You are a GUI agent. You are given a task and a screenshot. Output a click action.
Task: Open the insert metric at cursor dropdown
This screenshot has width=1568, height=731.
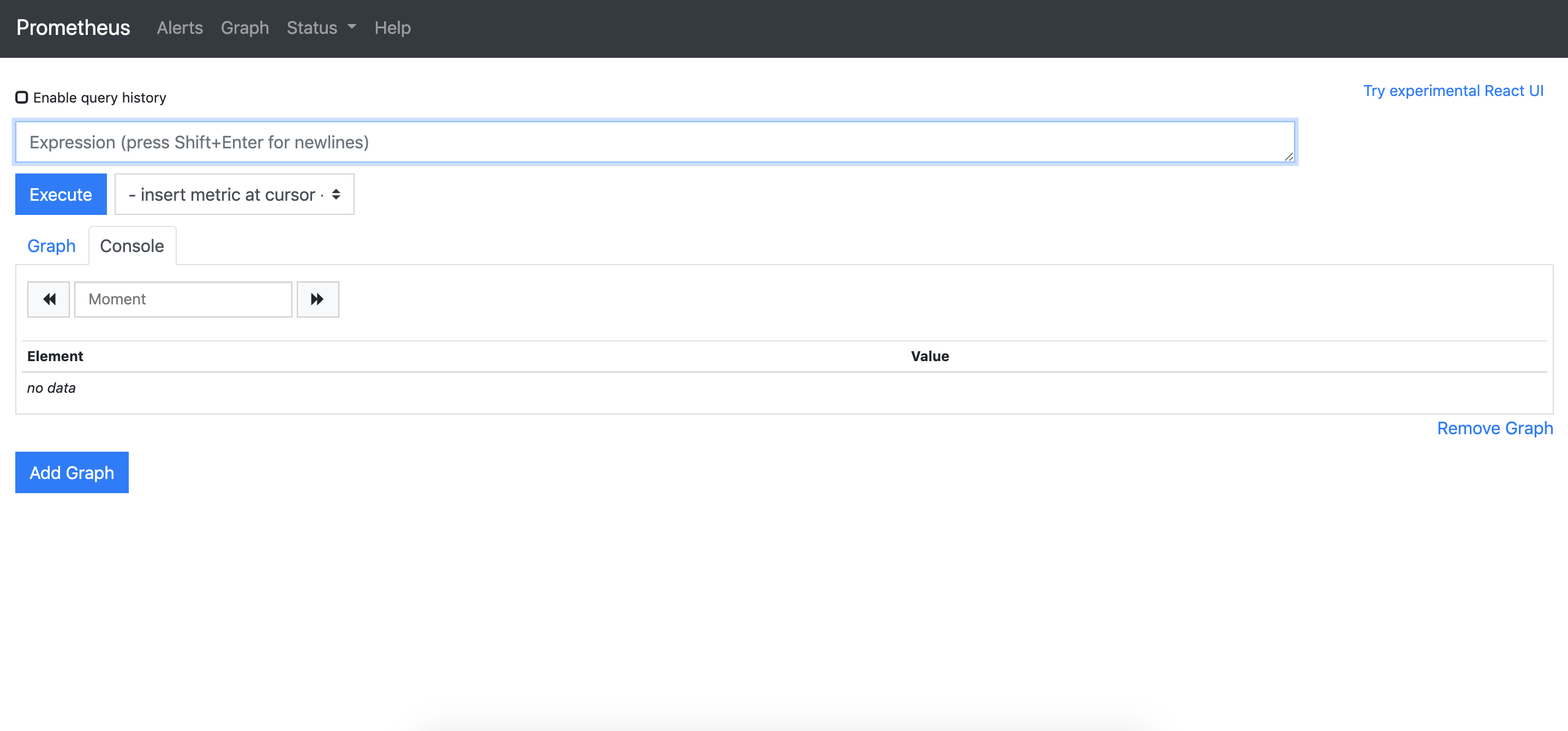[235, 194]
